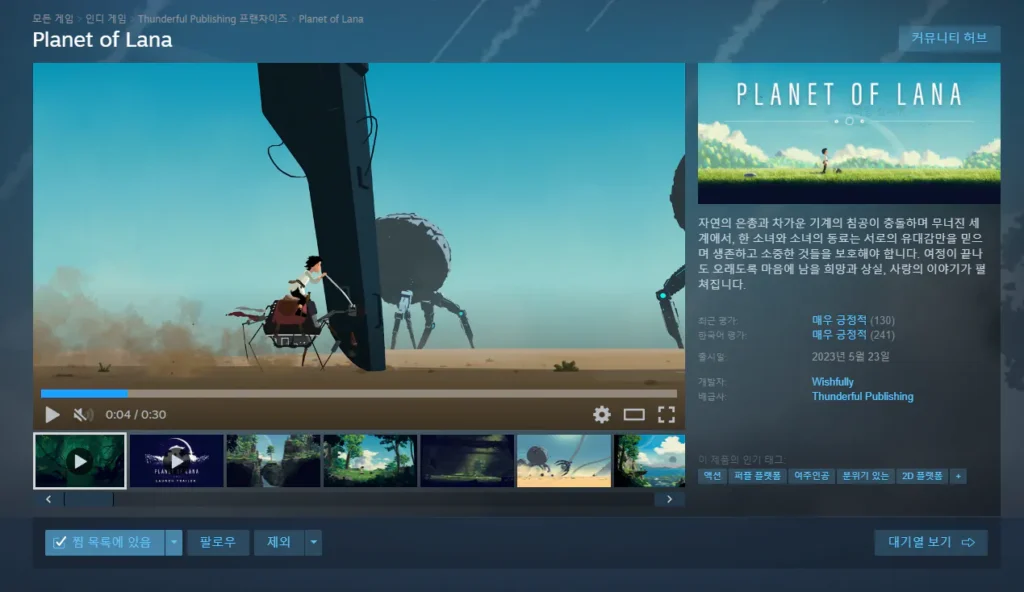Uncheck the 찜 목록에 있음 wishlist checkbox
1024x592 pixels.
click(x=60, y=542)
